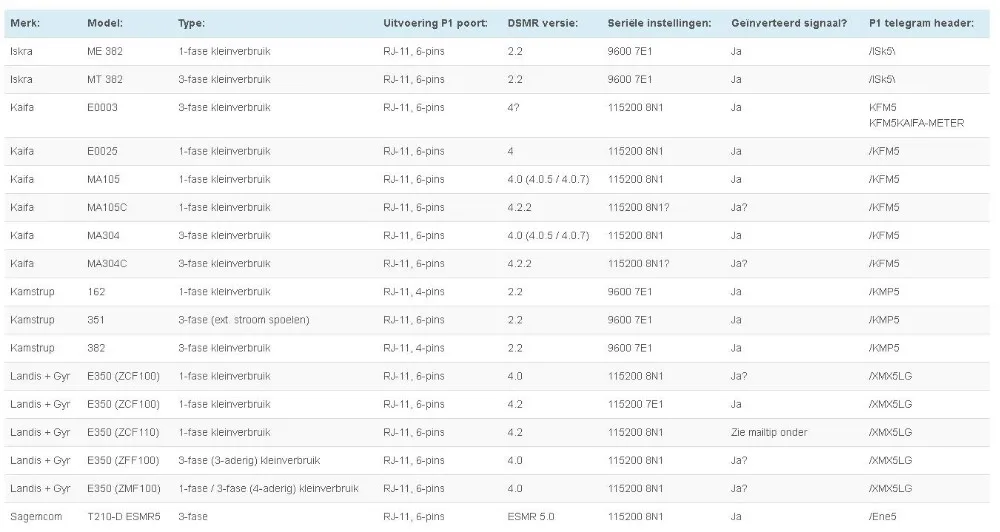Click 'Iskra' in the ME 382 row
1000x532 pixels.
tap(22, 52)
